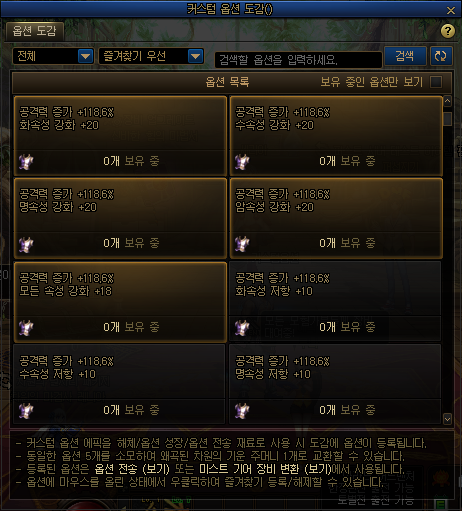The image size is (462, 511).
Task: Select the 옵션 도감 tab
Action: point(35,31)
